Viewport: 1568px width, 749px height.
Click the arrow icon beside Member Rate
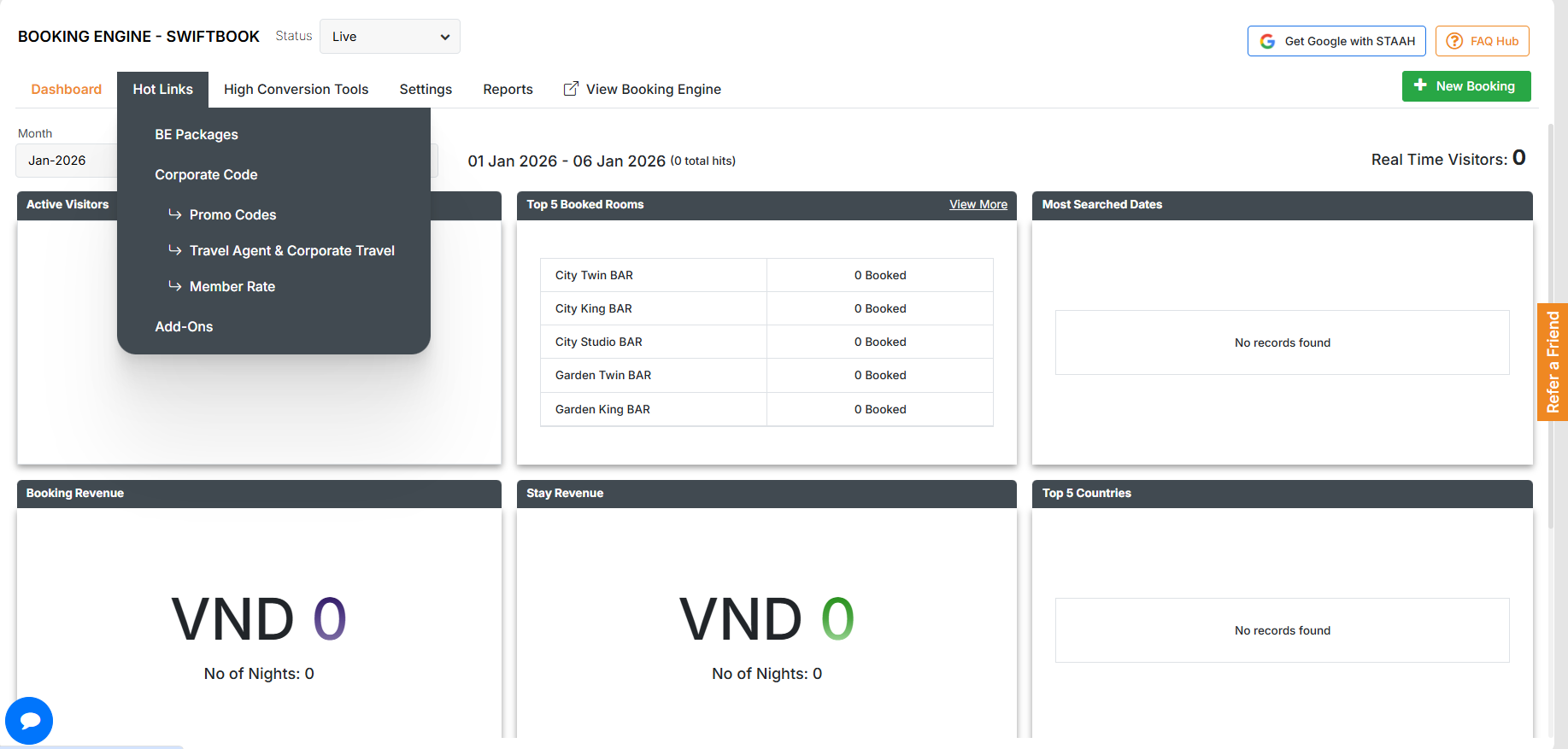pyautogui.click(x=174, y=286)
